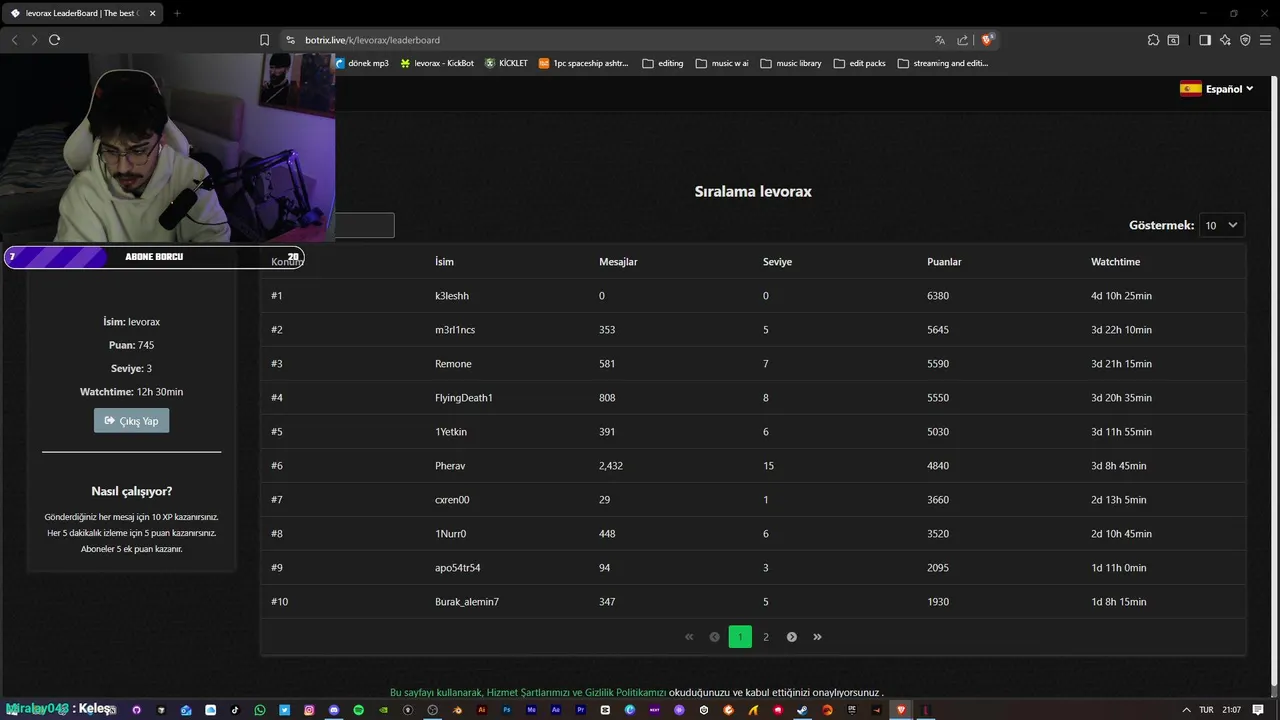Click the streamer webcam overlay
This screenshot has width=1280, height=720.
click(x=167, y=148)
